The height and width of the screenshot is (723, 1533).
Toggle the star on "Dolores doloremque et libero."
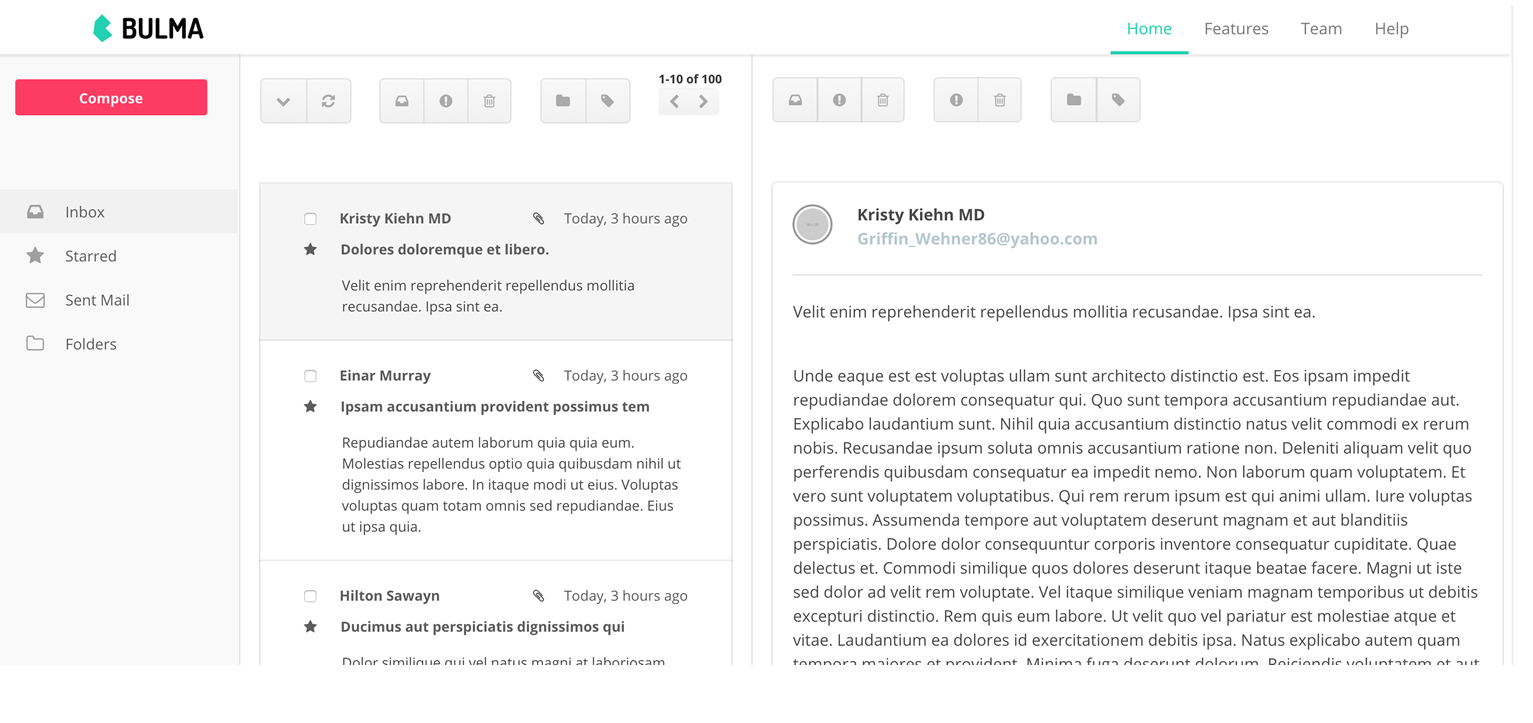pos(310,249)
